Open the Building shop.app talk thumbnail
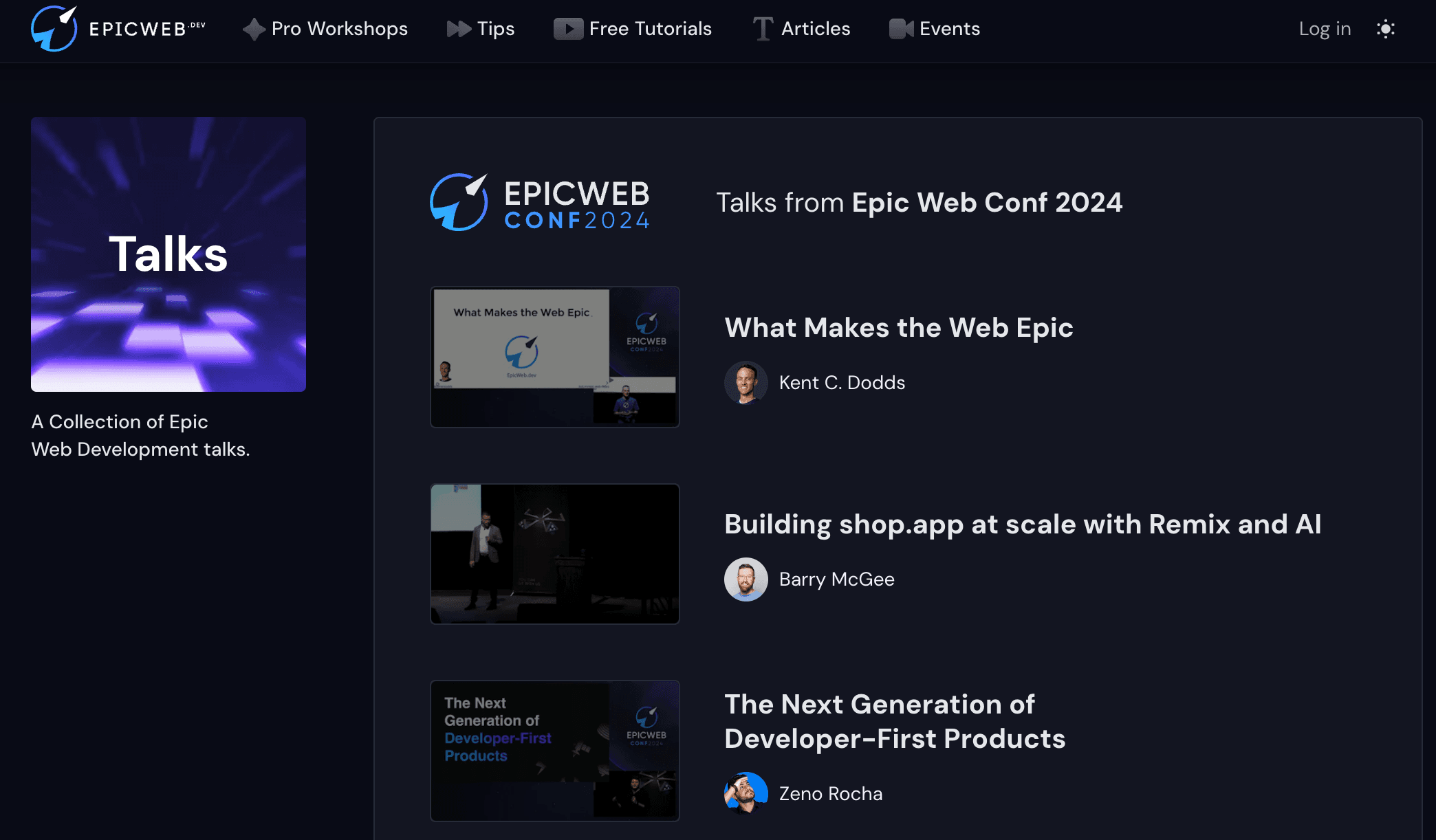The width and height of the screenshot is (1436, 840). point(554,554)
